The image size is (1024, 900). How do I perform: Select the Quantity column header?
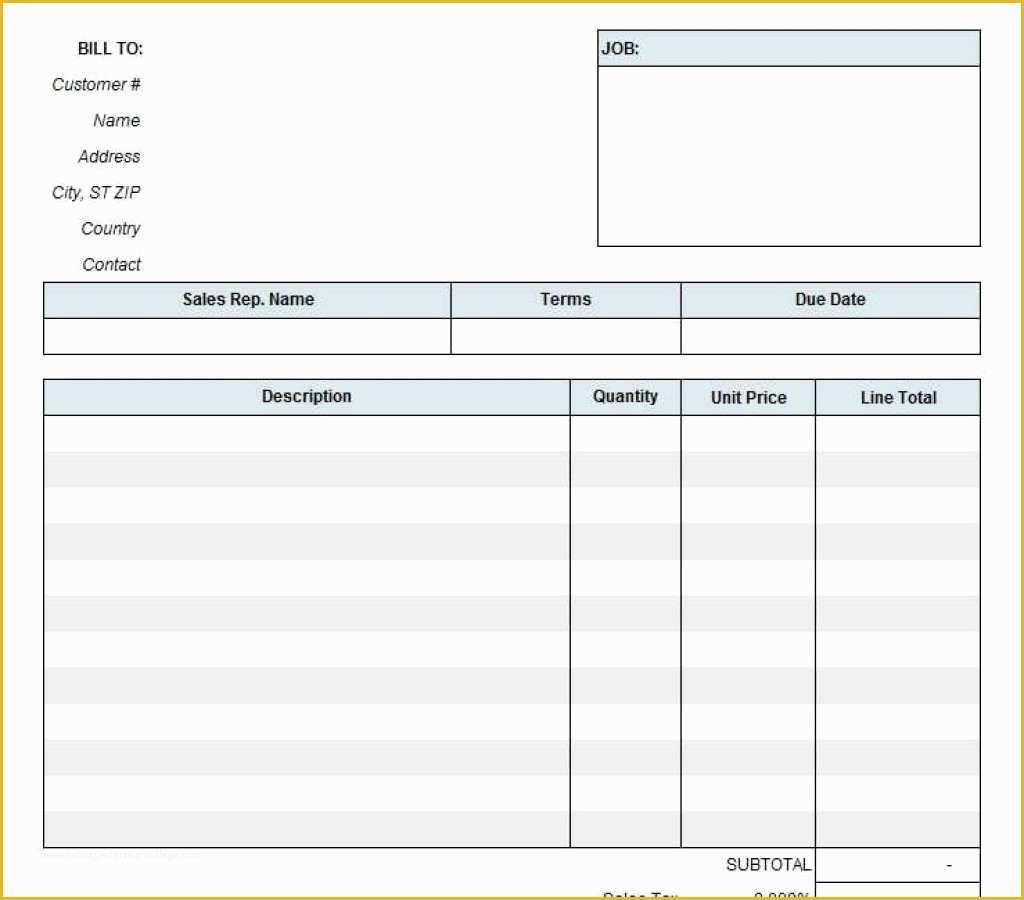click(x=625, y=397)
